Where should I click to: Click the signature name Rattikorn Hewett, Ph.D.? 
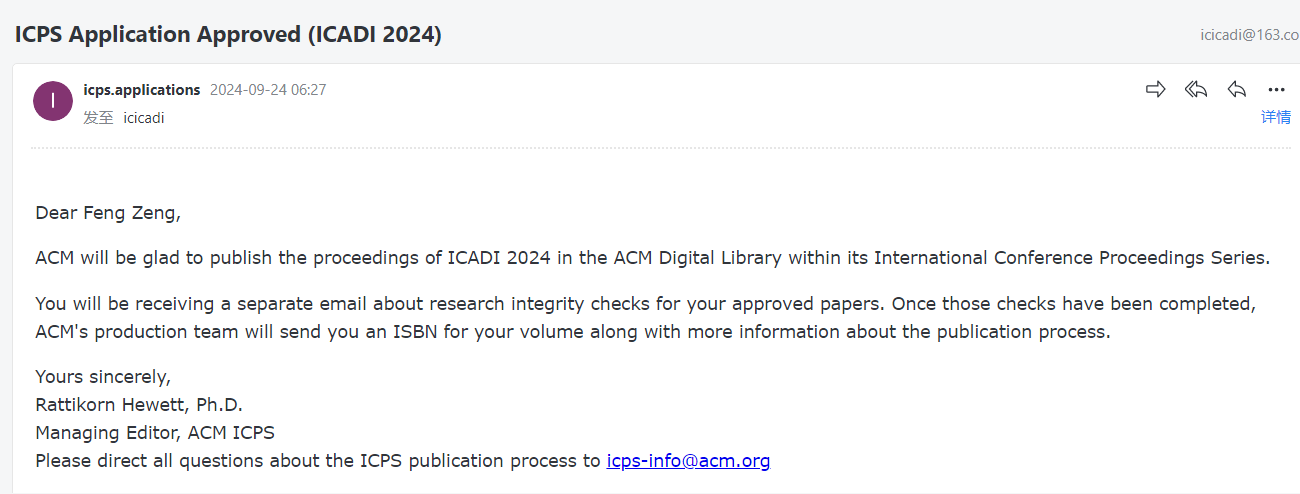pos(139,405)
